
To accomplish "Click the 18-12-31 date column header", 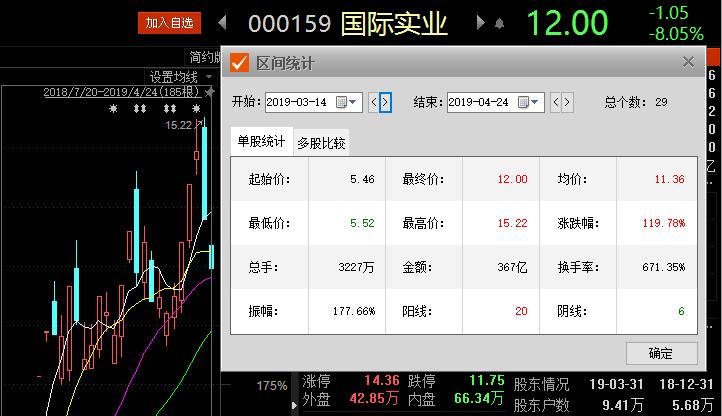I will click(x=686, y=384).
